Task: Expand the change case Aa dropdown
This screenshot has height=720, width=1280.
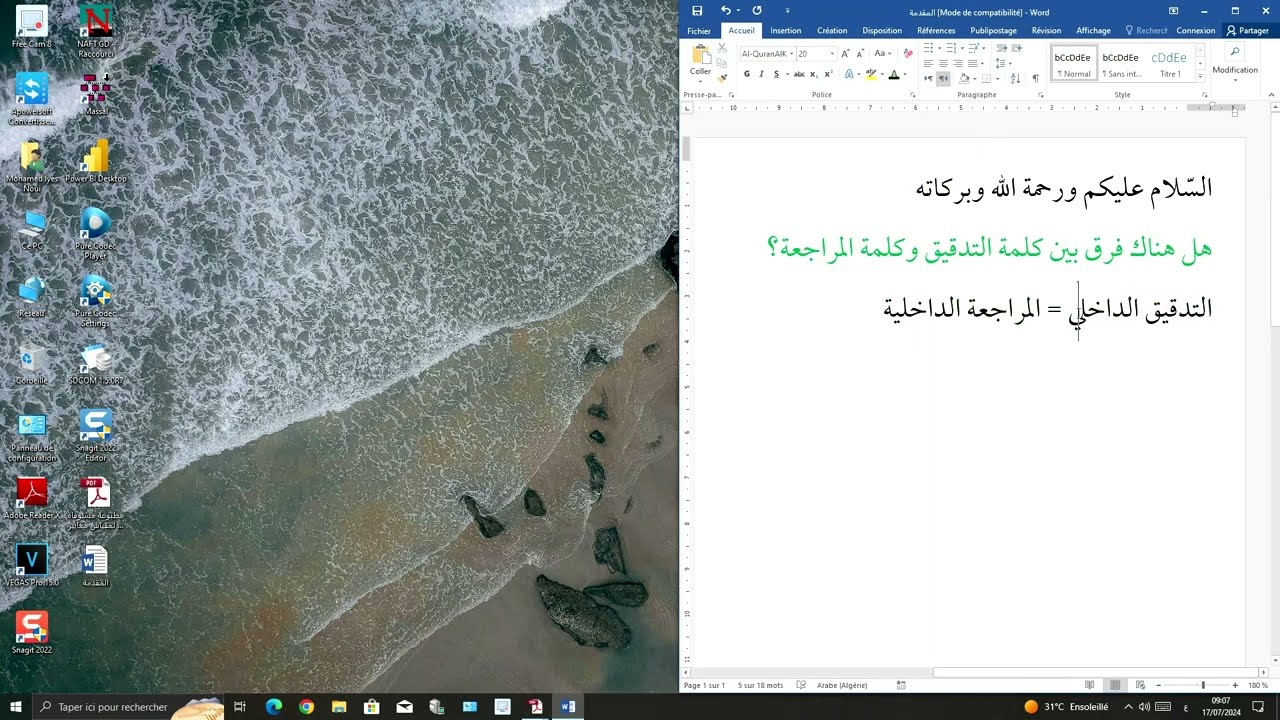Action: 883,53
